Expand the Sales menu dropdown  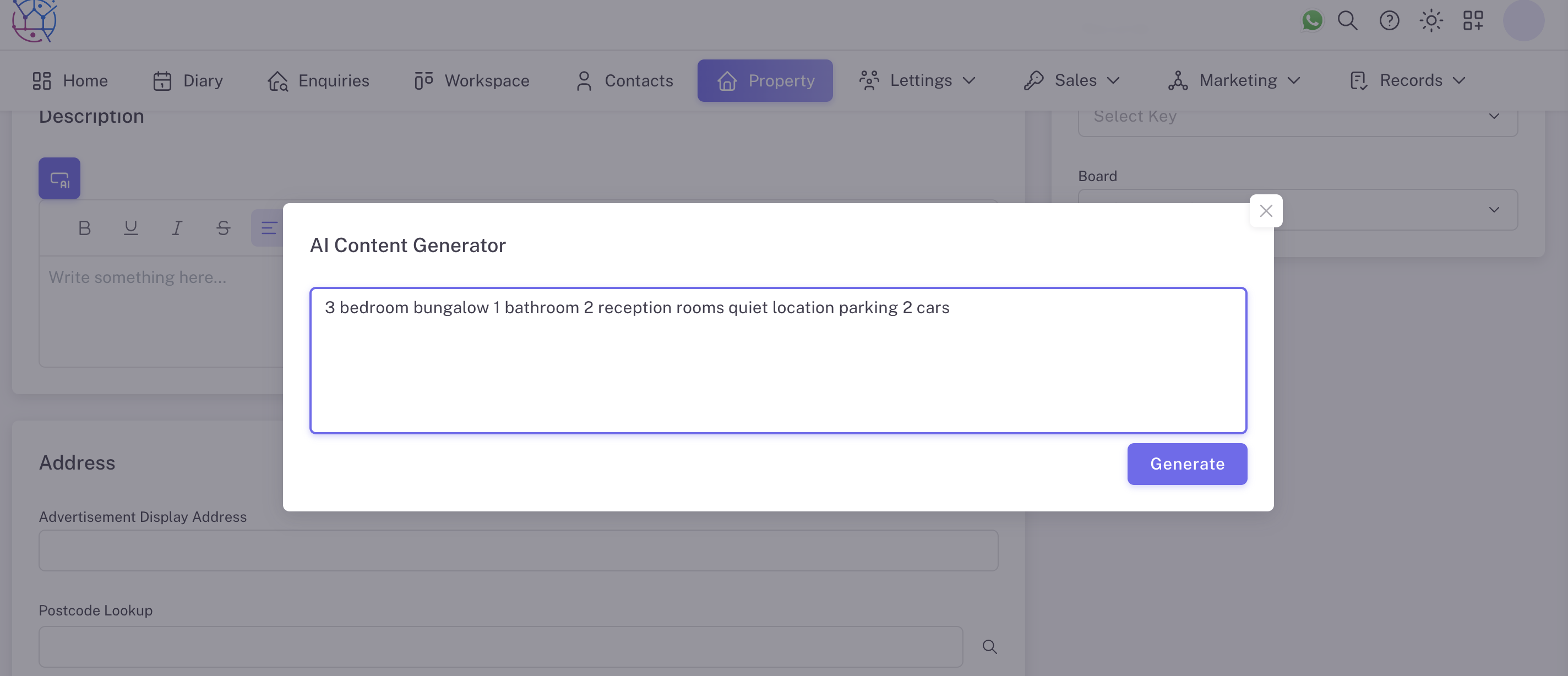[x=1072, y=80]
